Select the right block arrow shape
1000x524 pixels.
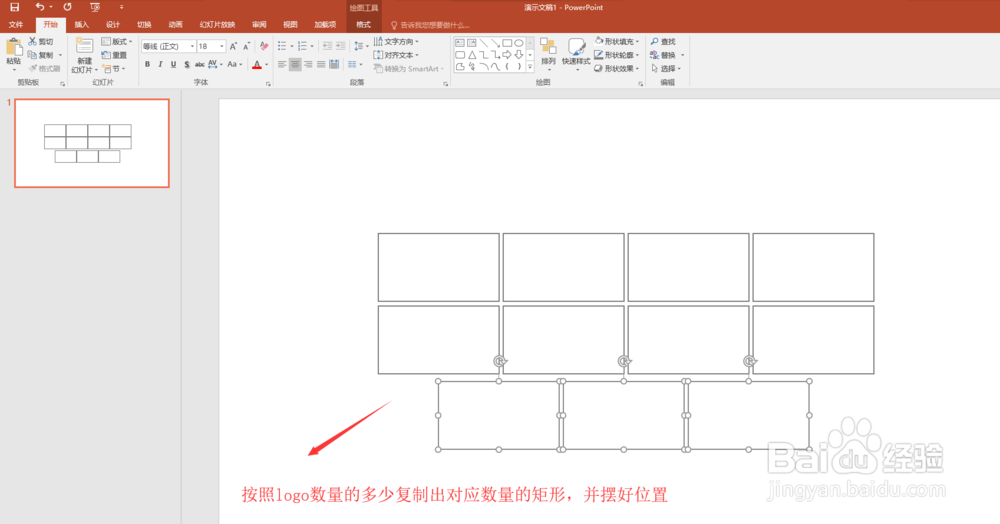507,55
